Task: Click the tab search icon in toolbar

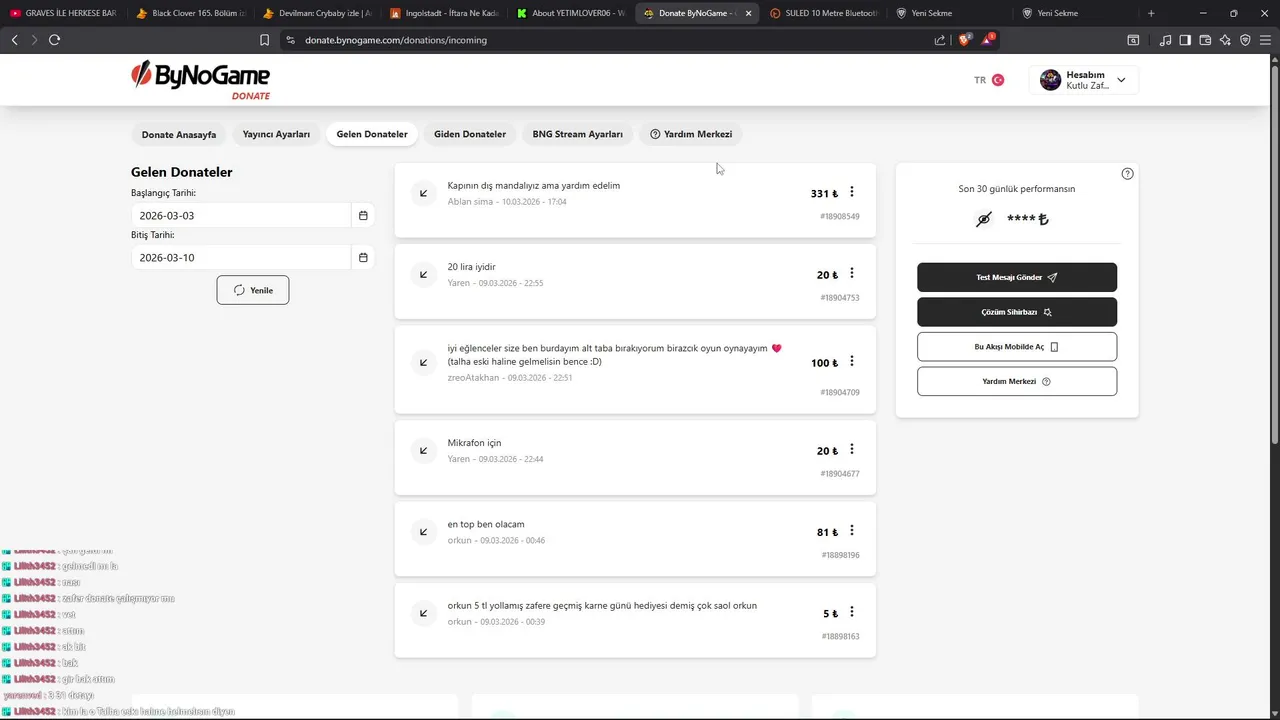Action: (1133, 40)
